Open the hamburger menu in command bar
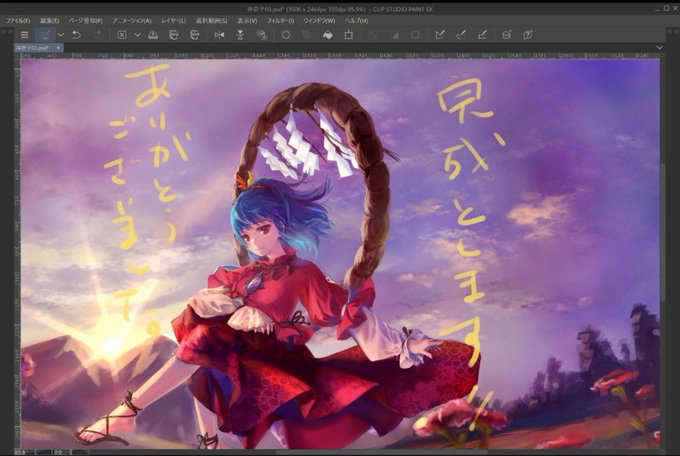The height and width of the screenshot is (456, 680). tap(25, 35)
